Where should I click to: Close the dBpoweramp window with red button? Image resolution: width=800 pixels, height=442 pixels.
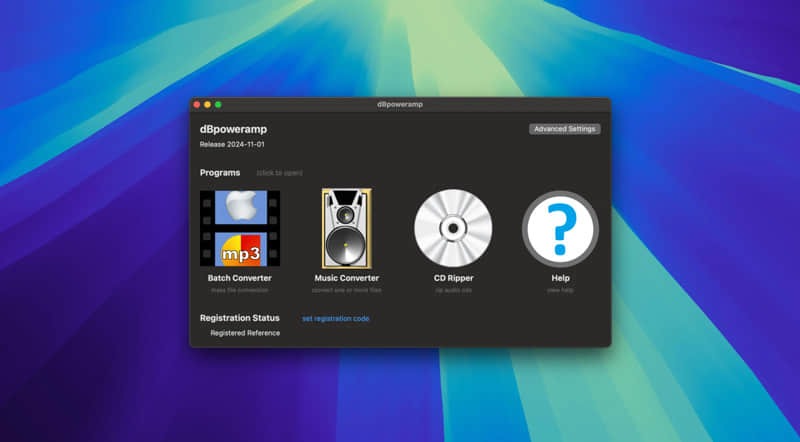click(197, 104)
